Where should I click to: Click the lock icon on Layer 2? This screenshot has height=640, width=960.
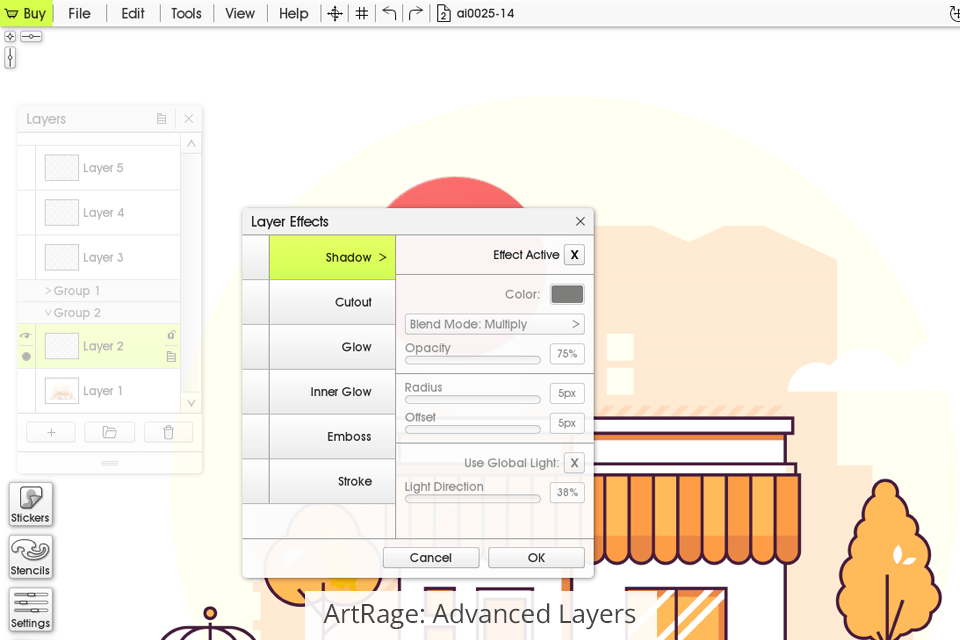(x=171, y=335)
